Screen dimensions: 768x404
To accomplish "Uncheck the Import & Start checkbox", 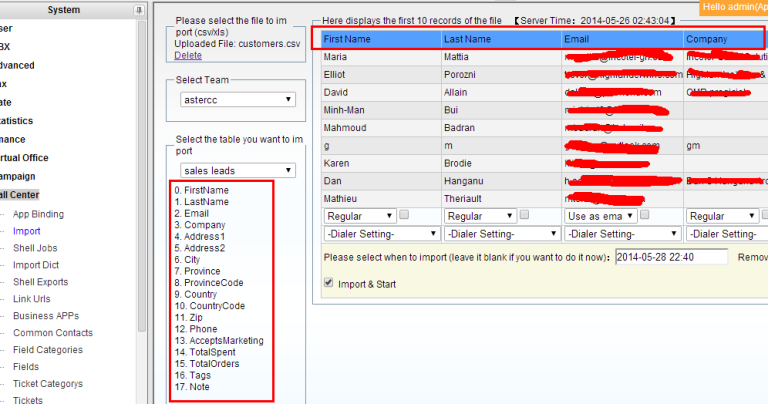I will [x=329, y=283].
